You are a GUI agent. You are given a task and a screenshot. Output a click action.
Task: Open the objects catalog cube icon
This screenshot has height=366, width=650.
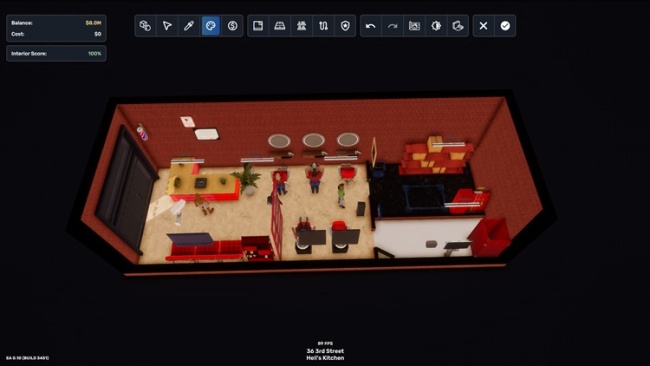pos(145,26)
